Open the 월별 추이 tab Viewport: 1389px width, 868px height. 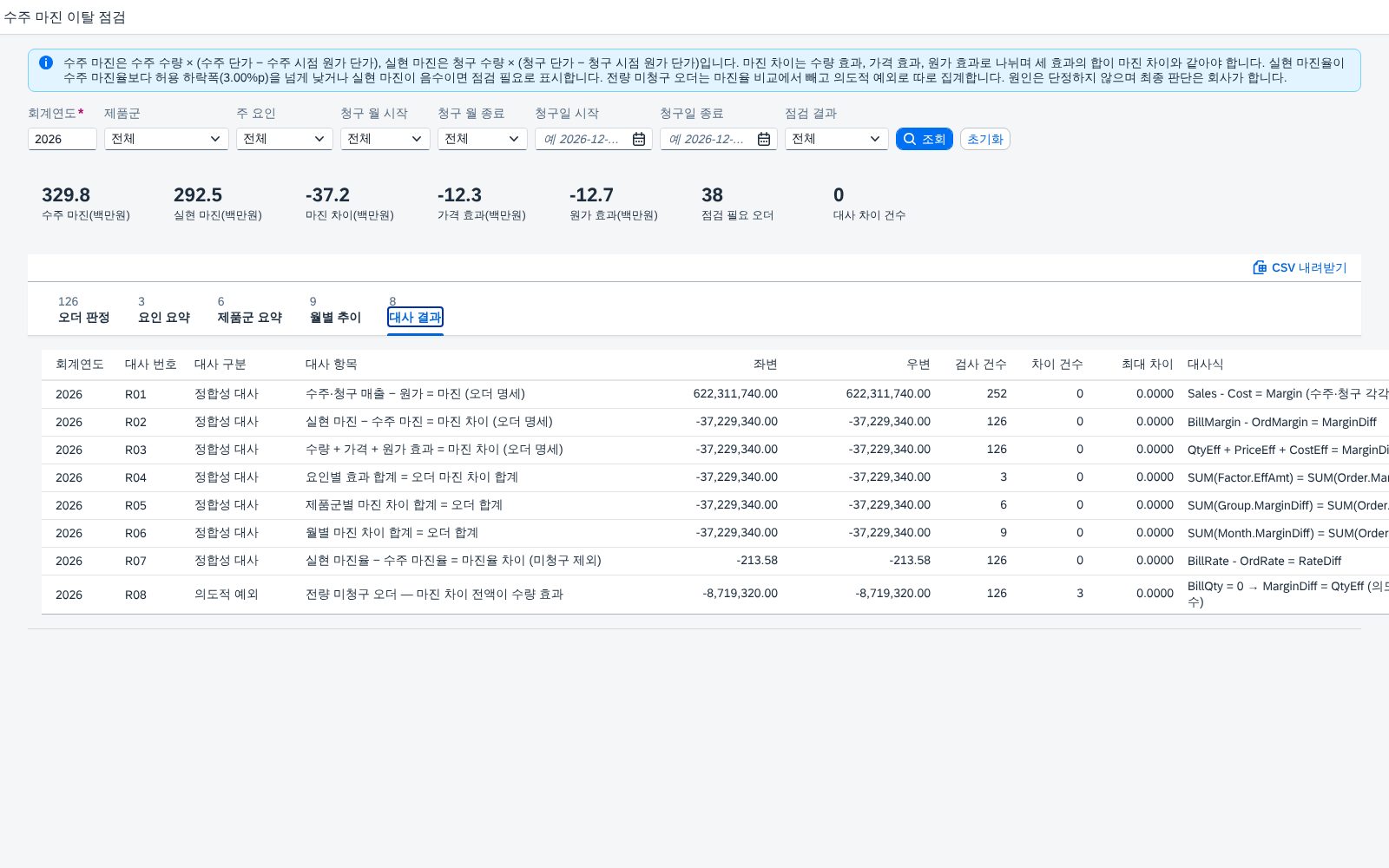pyautogui.click(x=335, y=310)
